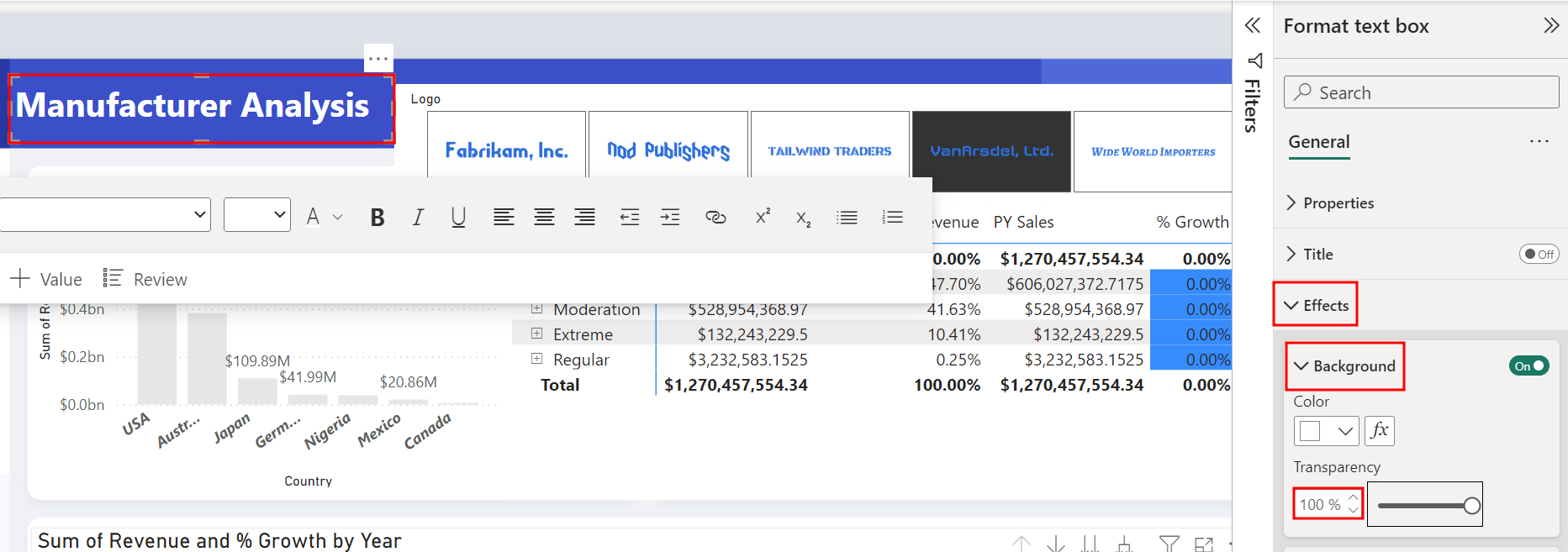This screenshot has height=552, width=1568.
Task: Turn on drill down mode
Action: point(1056,544)
